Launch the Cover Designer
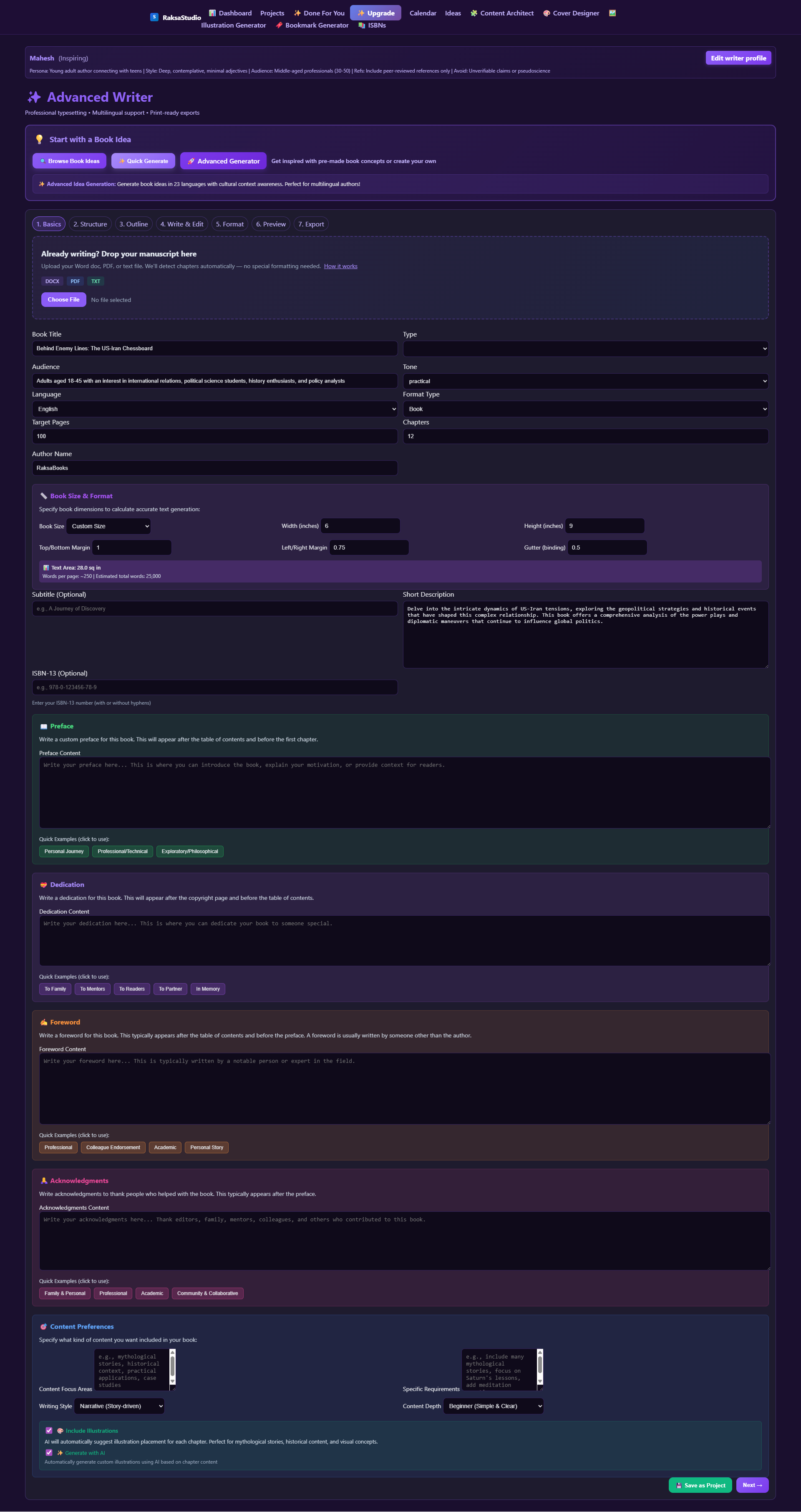 [x=575, y=13]
